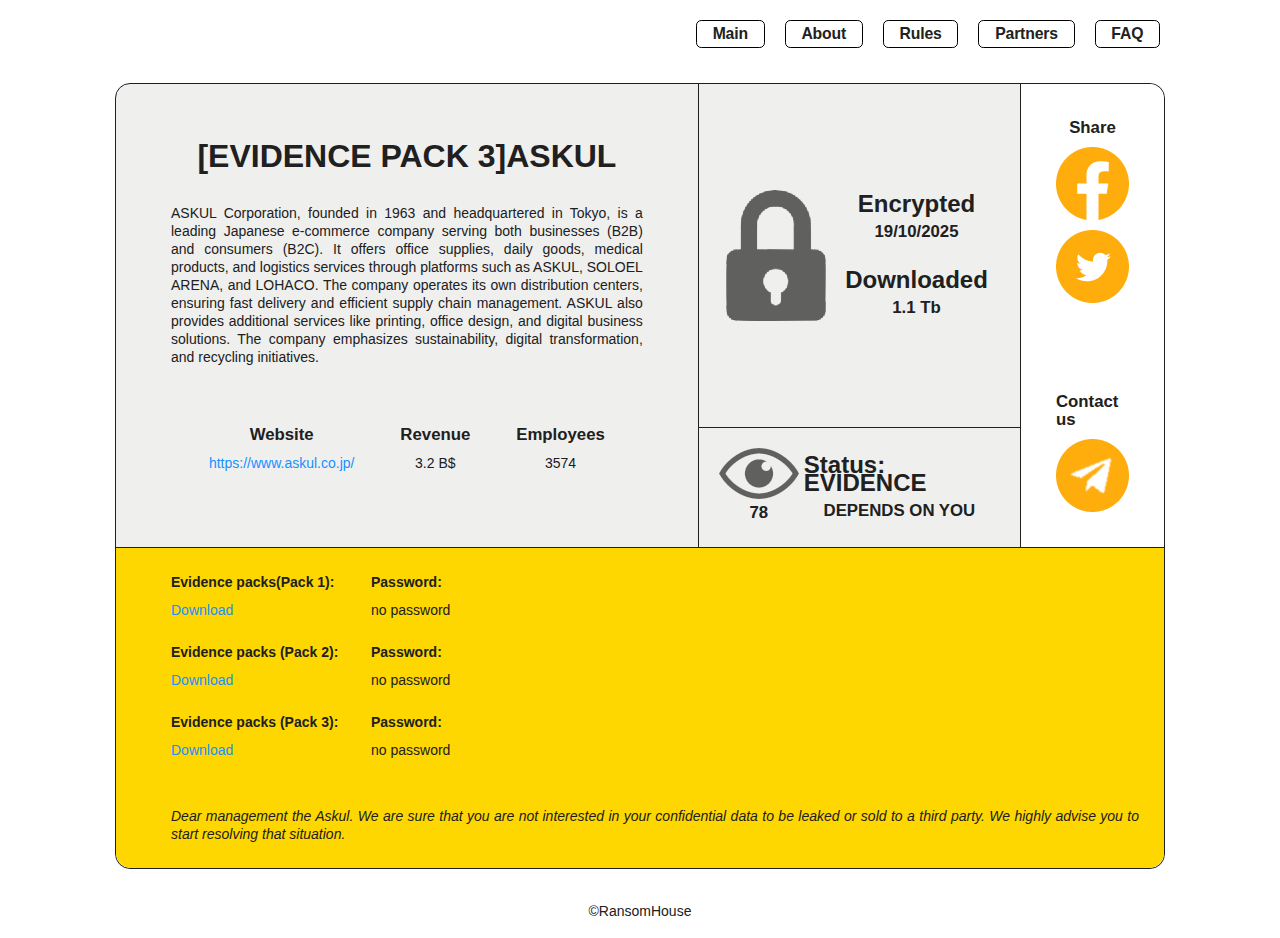Click the RansomHouse footer text

(x=640, y=911)
